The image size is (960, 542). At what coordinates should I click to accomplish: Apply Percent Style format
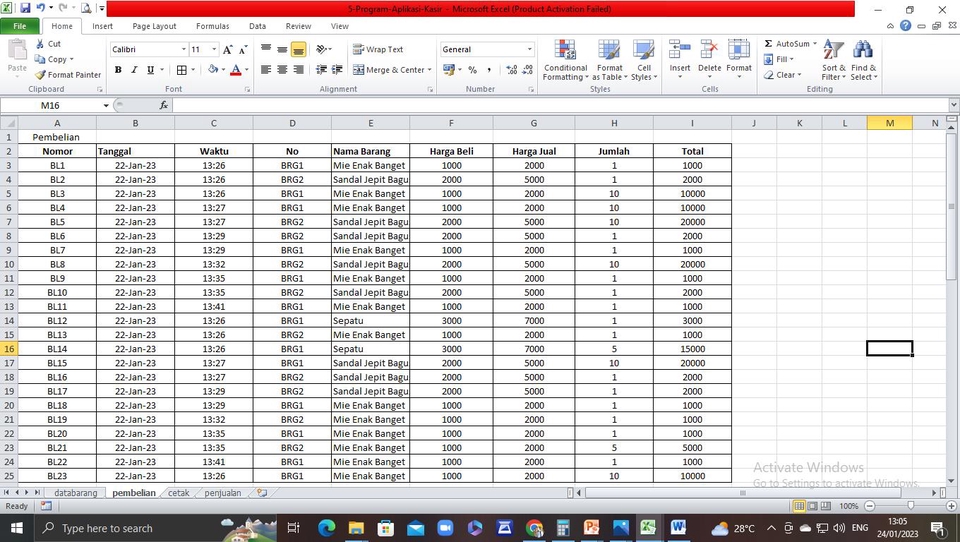coord(472,70)
